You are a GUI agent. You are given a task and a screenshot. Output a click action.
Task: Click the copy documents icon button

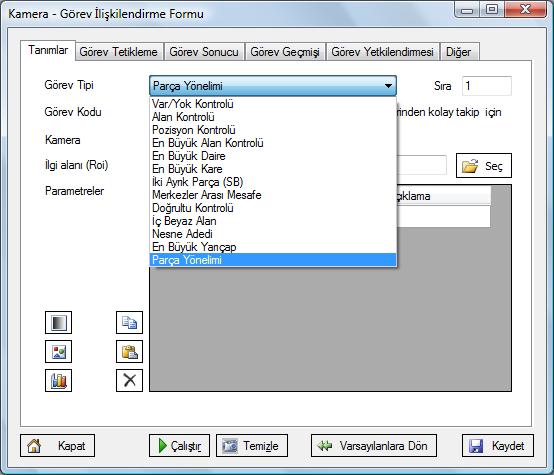129,322
